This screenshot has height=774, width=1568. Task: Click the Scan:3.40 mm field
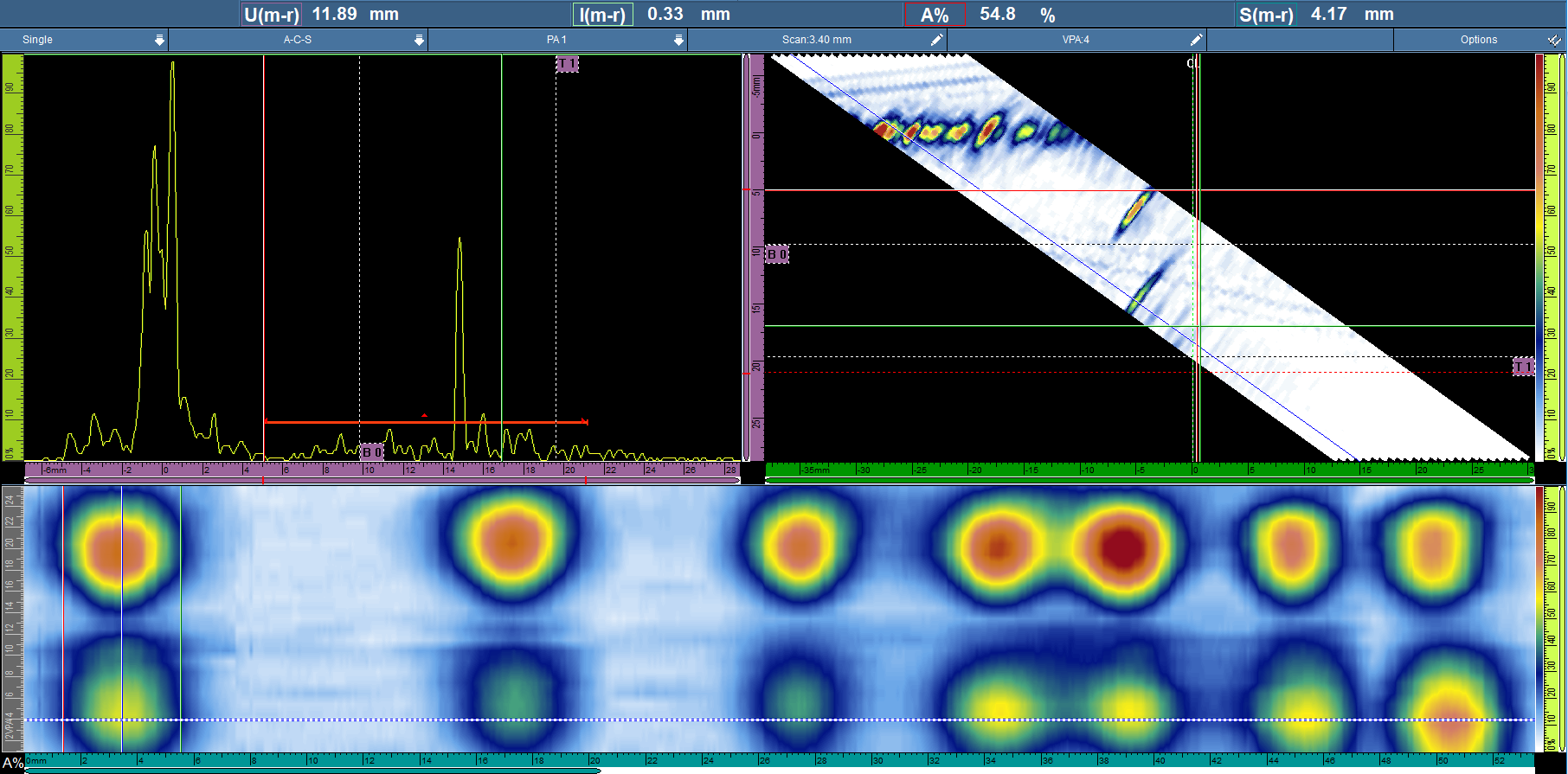[816, 40]
